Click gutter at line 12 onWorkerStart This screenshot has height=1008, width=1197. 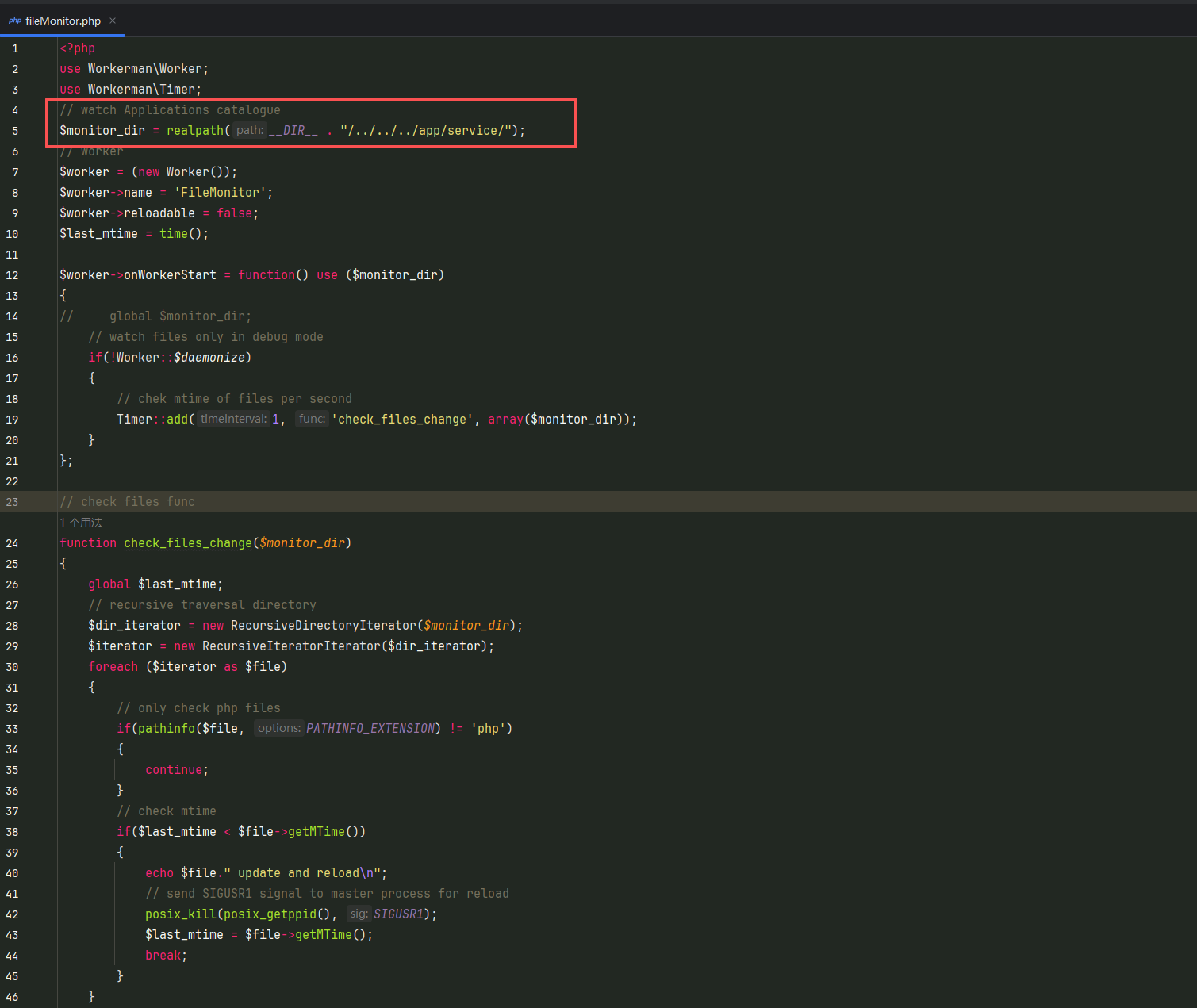pyautogui.click(x=12, y=275)
